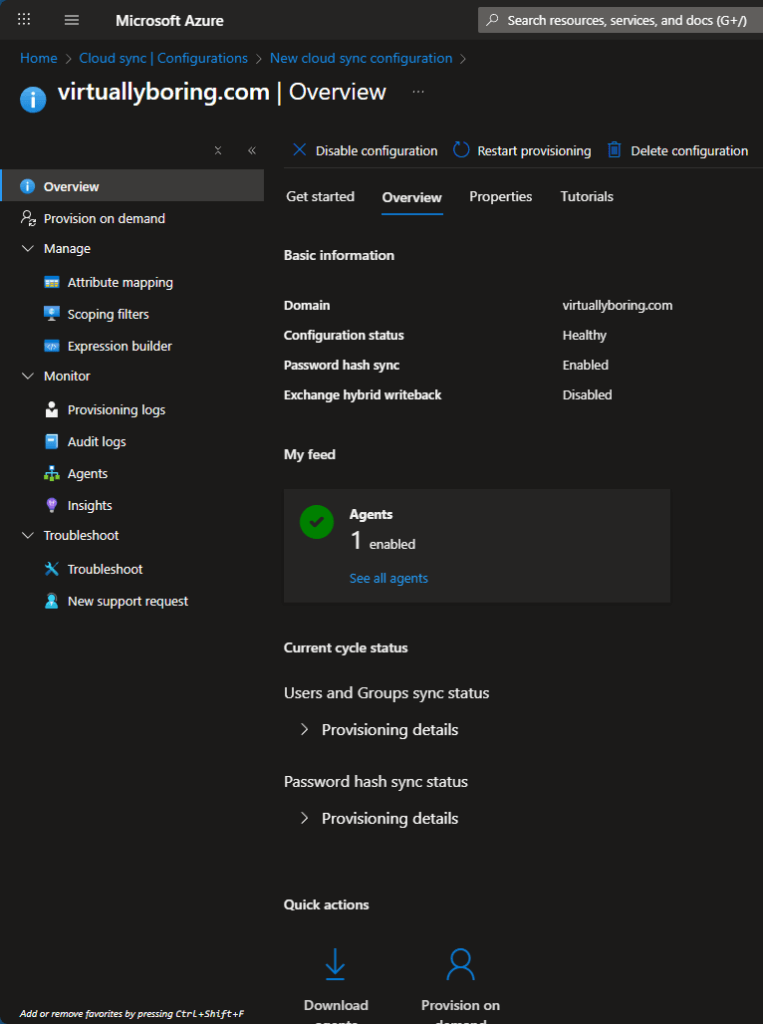Go to Home breadcrumb
Viewport: 763px width, 1024px height.
tap(39, 58)
